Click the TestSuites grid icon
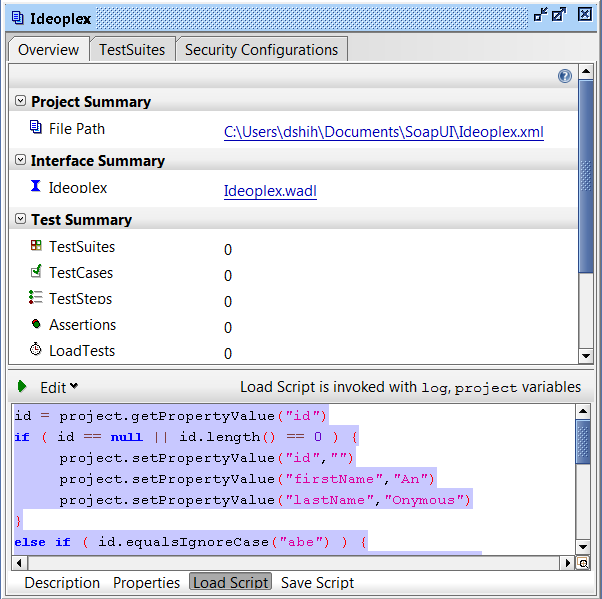The image size is (602, 599). (36, 245)
